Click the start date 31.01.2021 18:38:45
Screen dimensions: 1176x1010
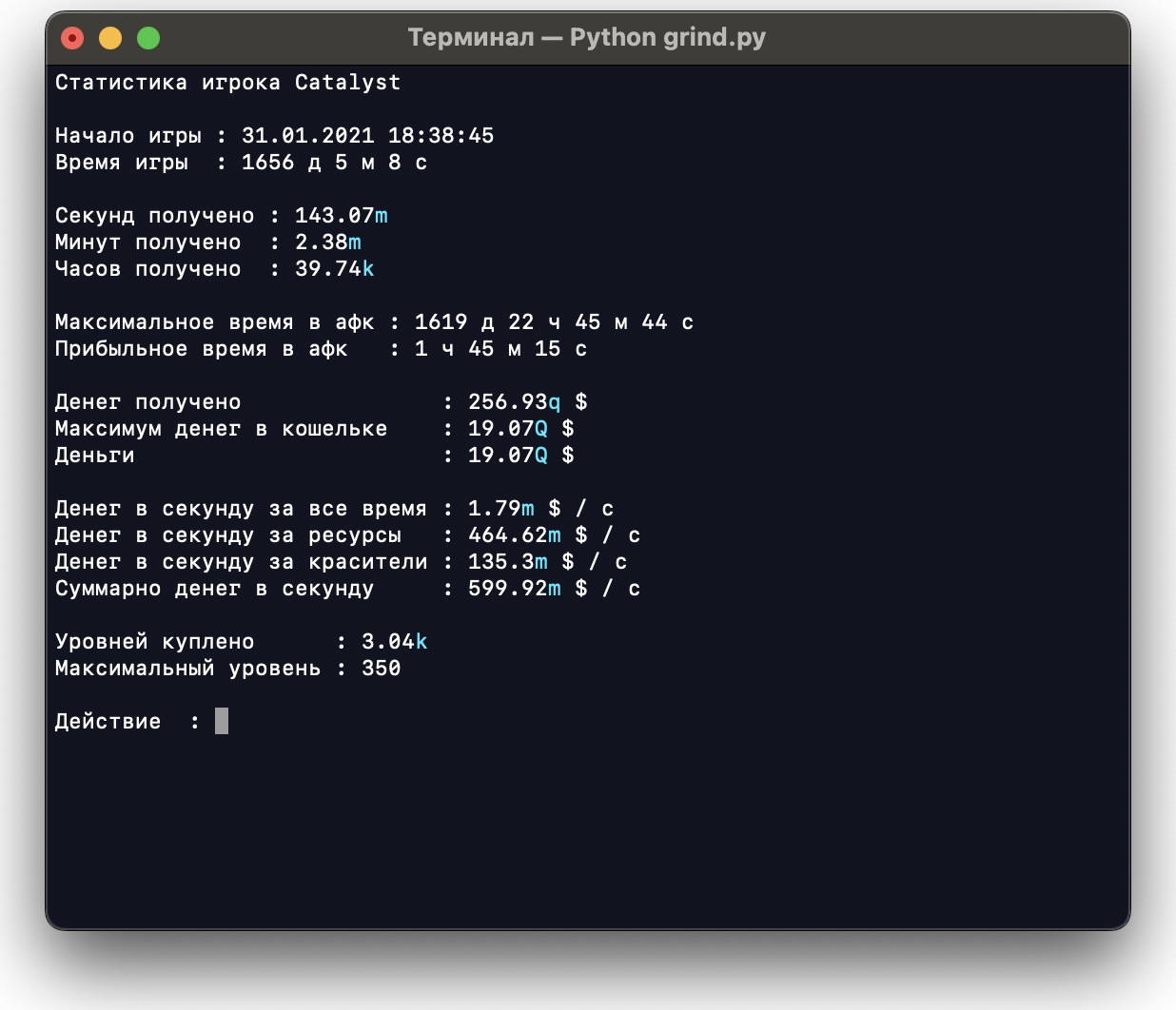click(367, 136)
